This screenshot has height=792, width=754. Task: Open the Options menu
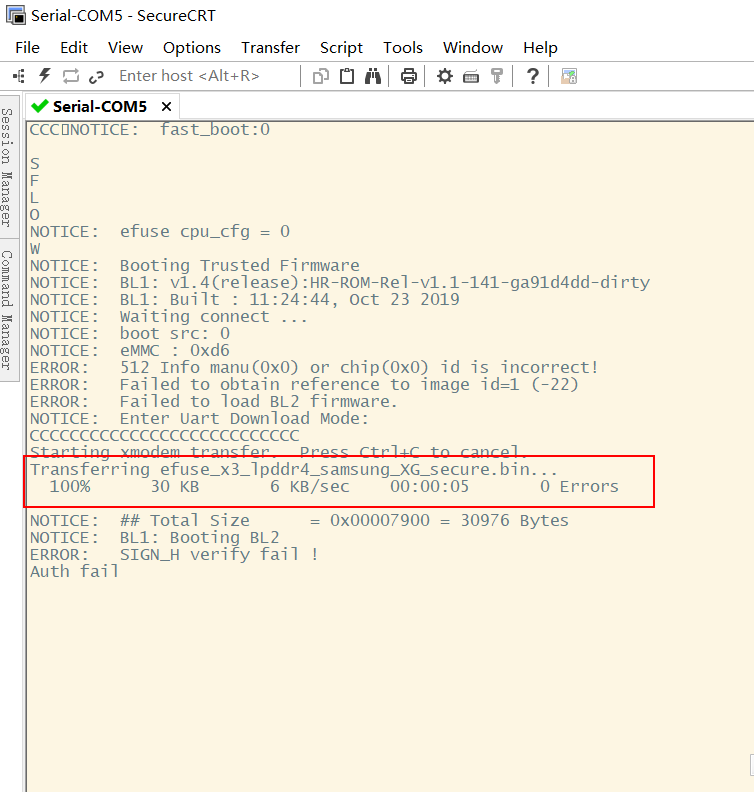point(191,48)
